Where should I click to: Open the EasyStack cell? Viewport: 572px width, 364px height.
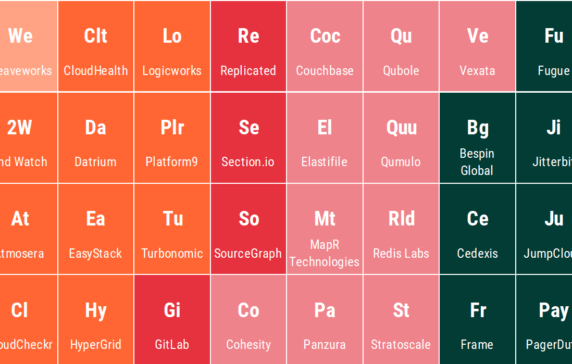[96, 229]
